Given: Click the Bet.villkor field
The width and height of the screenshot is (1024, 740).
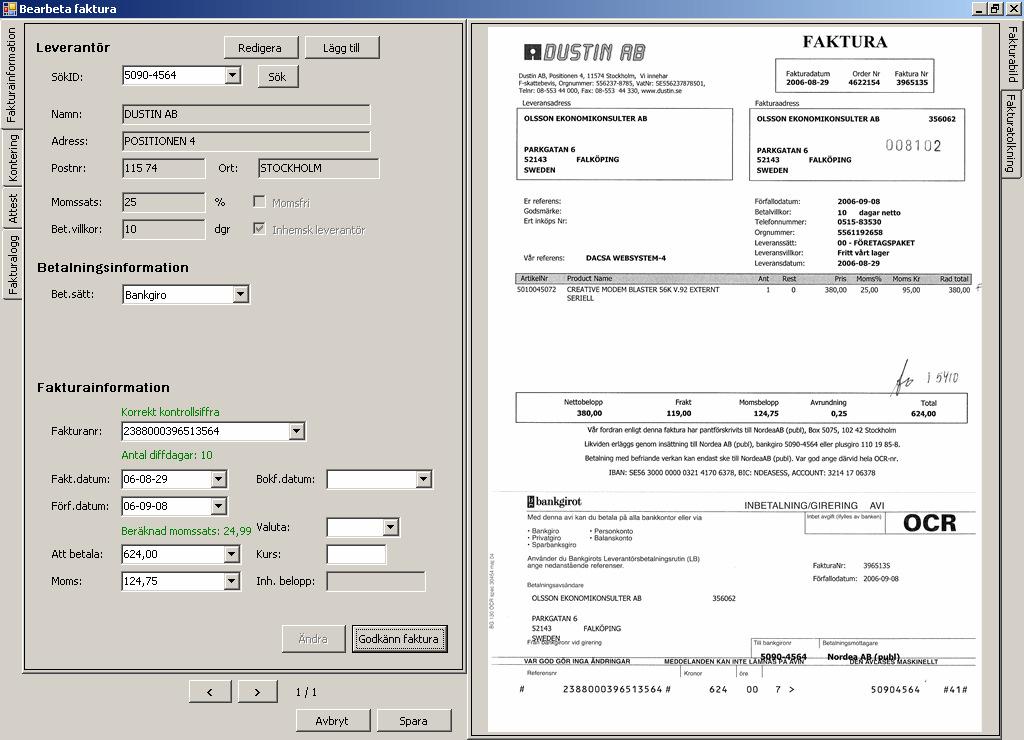Looking at the screenshot, I should click(163, 229).
